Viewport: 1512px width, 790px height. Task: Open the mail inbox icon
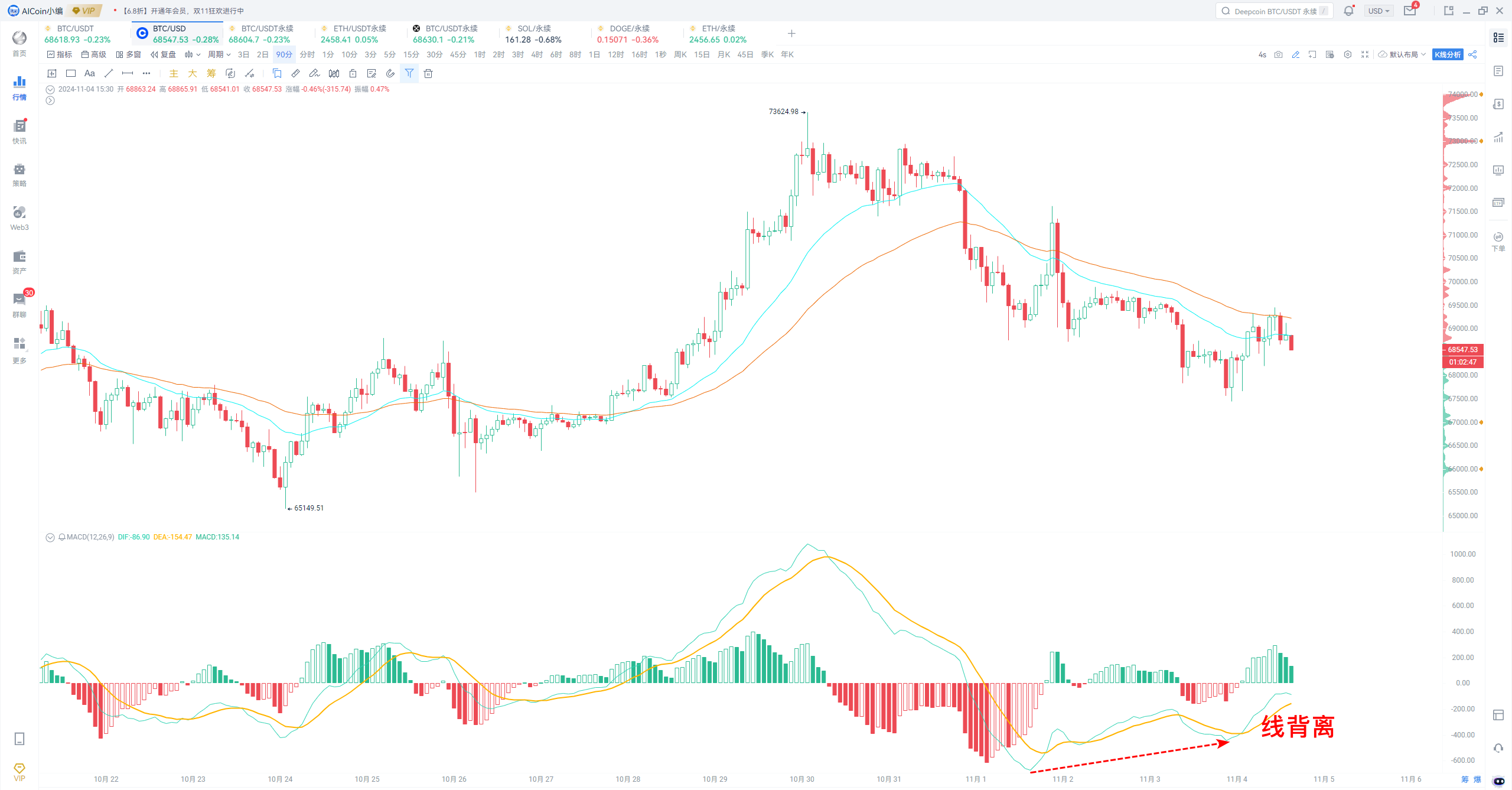1410,11
